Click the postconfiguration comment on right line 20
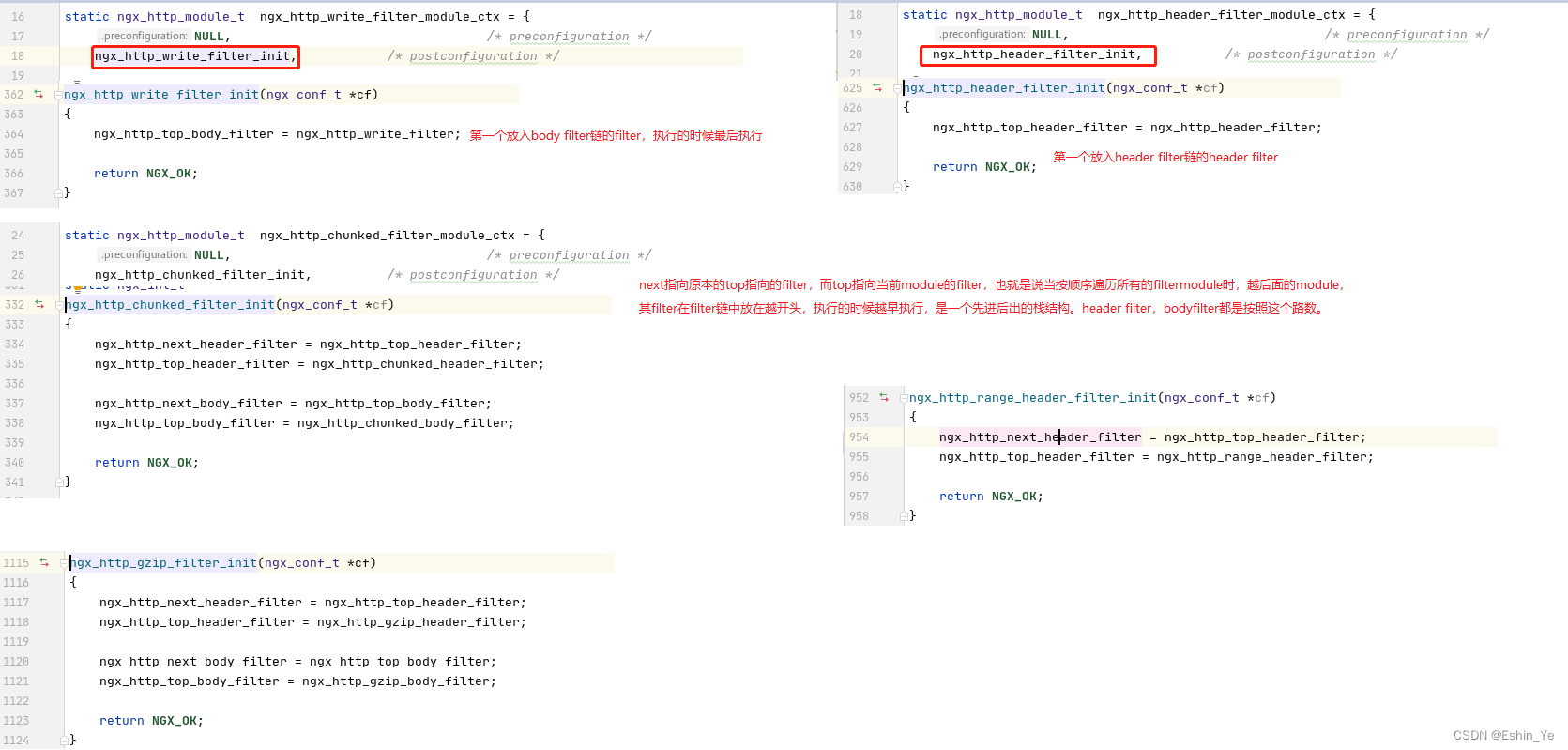1568x750 pixels. (1311, 54)
